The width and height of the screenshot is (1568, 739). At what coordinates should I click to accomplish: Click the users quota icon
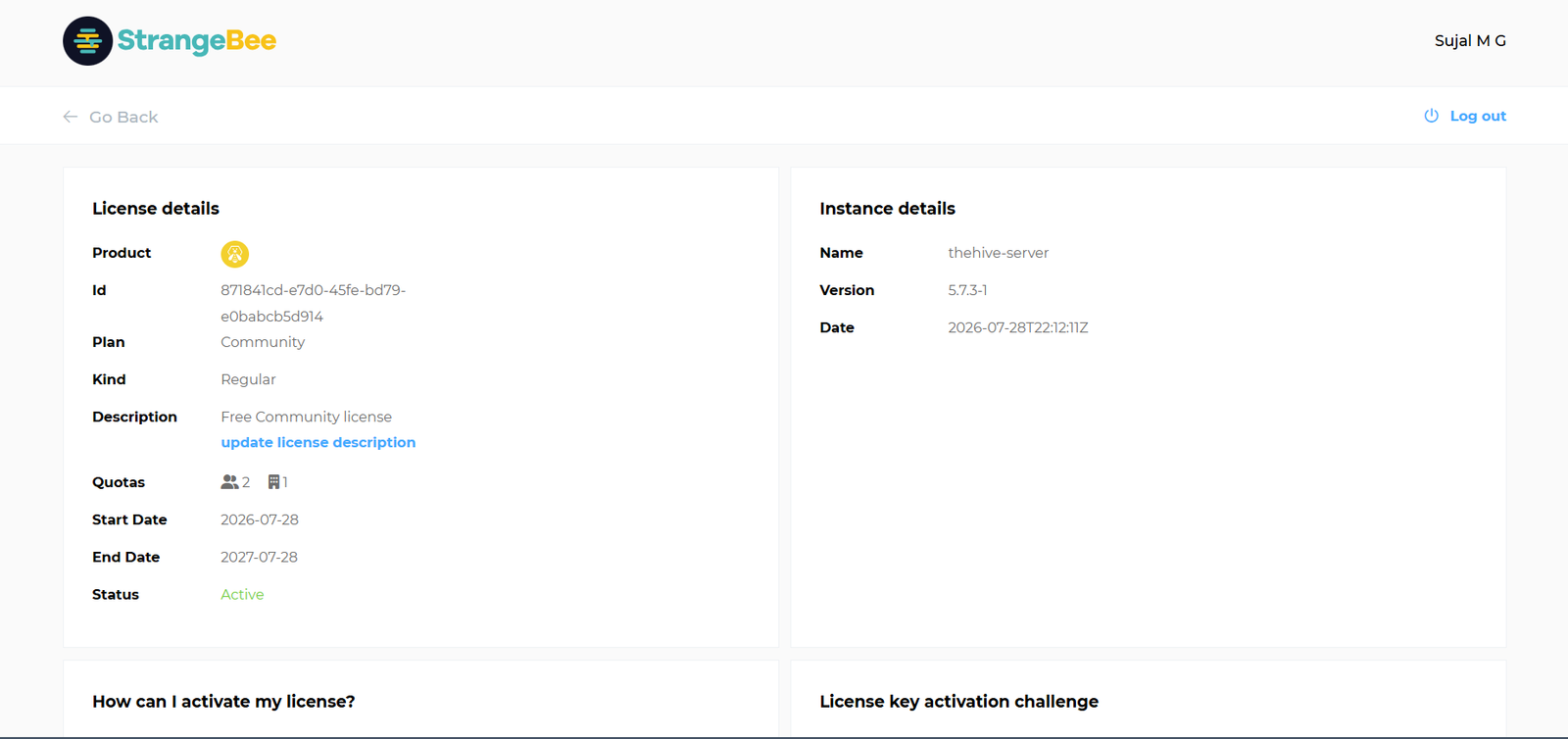point(229,482)
